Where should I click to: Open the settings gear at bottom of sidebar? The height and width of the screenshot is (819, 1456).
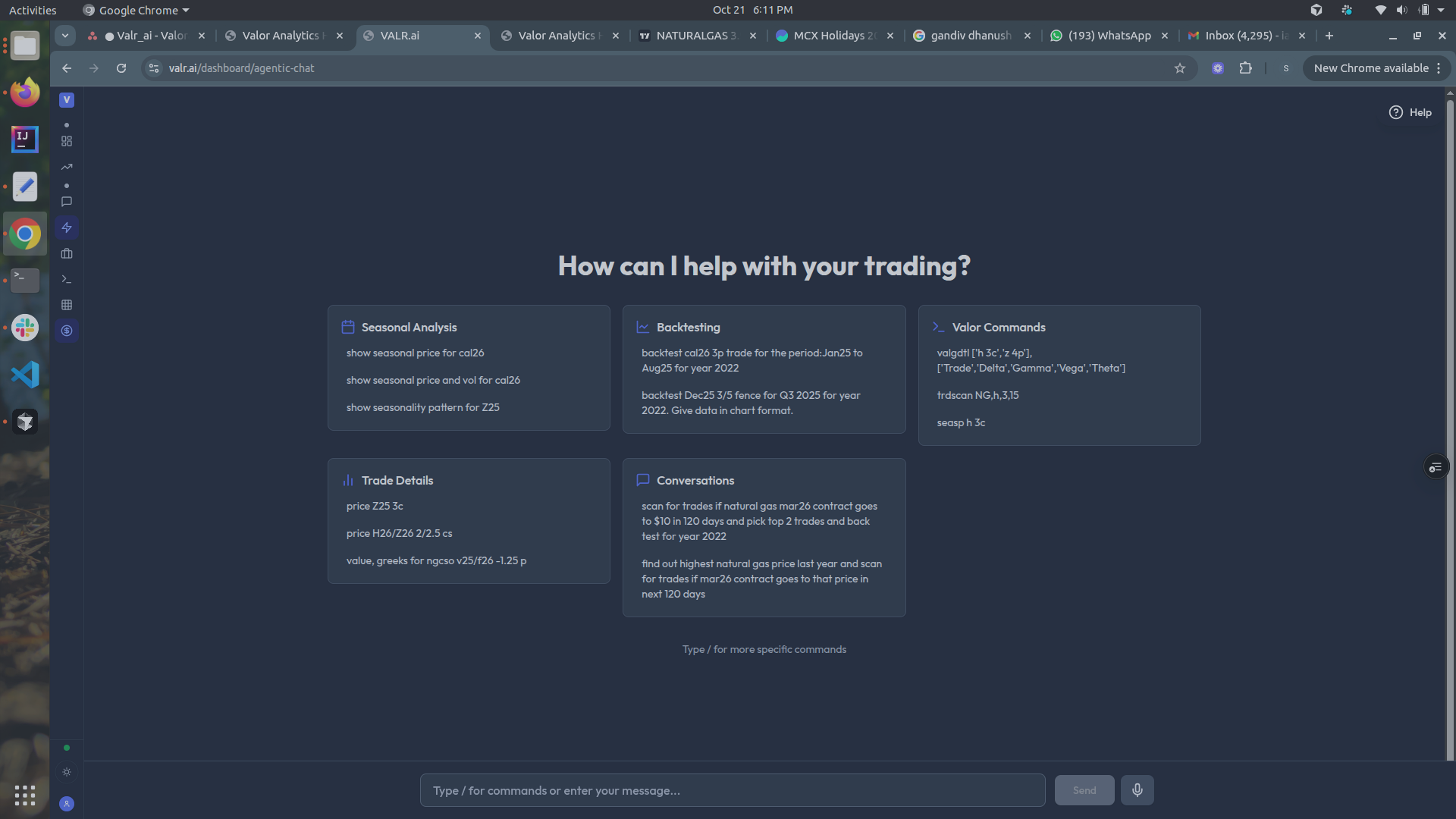point(67,772)
